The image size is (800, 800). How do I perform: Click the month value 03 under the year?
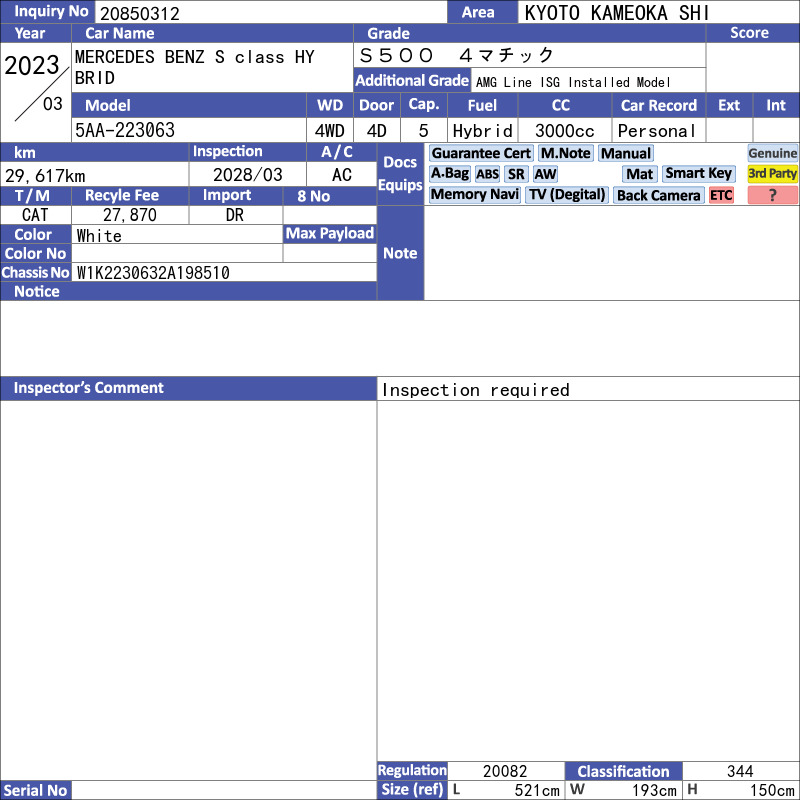pyautogui.click(x=53, y=104)
